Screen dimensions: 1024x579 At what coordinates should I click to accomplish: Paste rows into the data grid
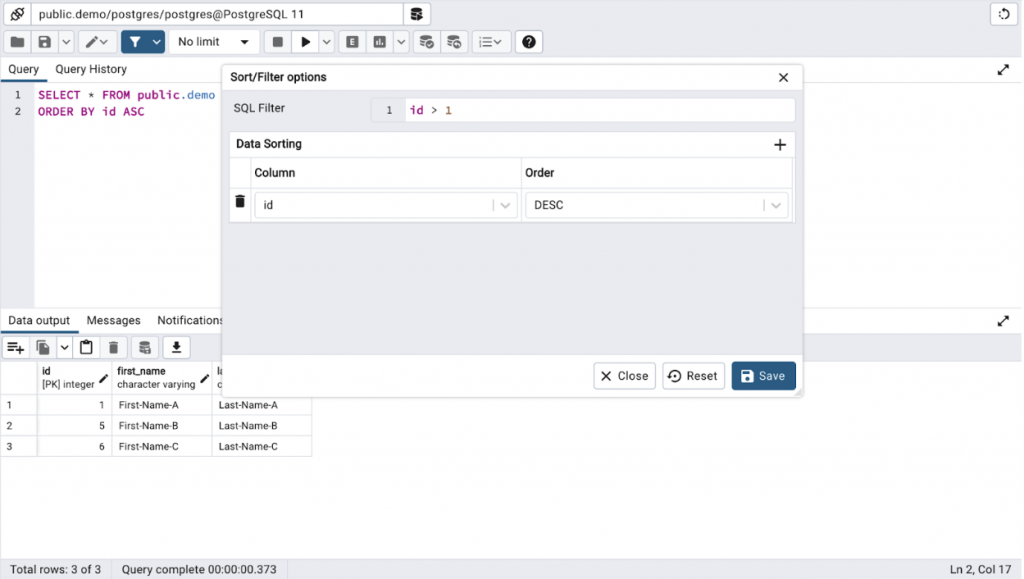[x=86, y=347]
